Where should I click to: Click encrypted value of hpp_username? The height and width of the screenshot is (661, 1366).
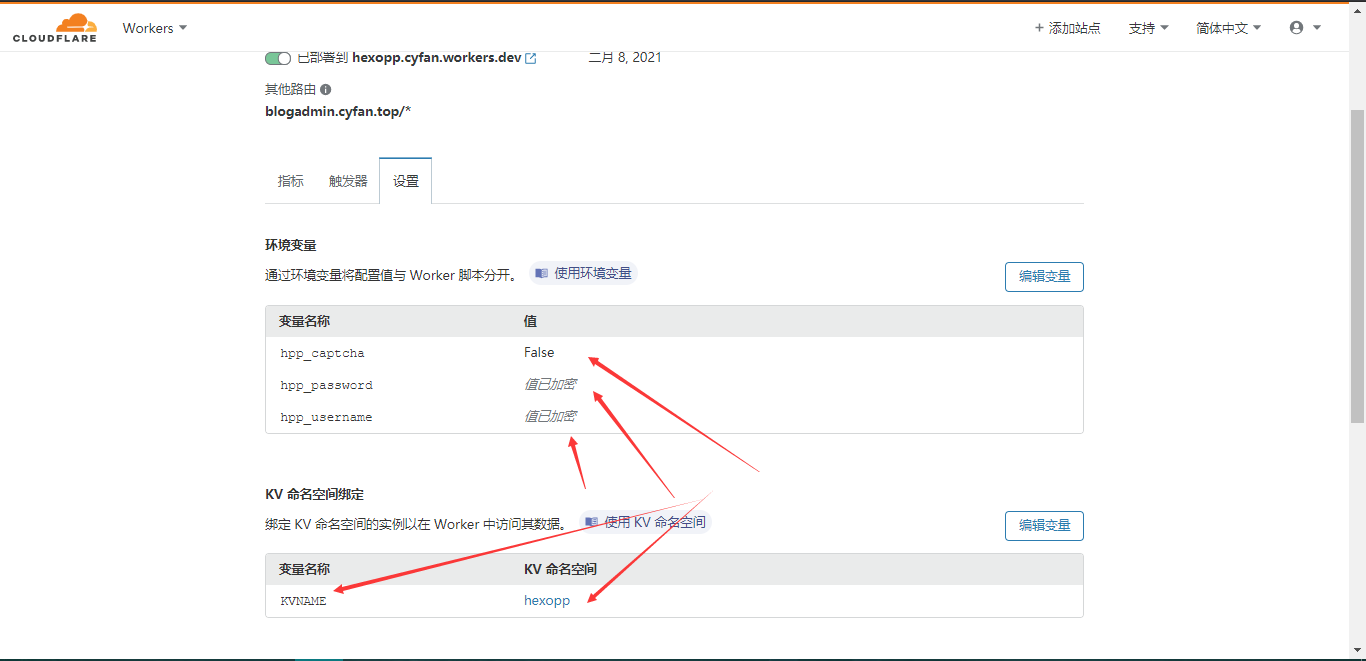point(550,416)
